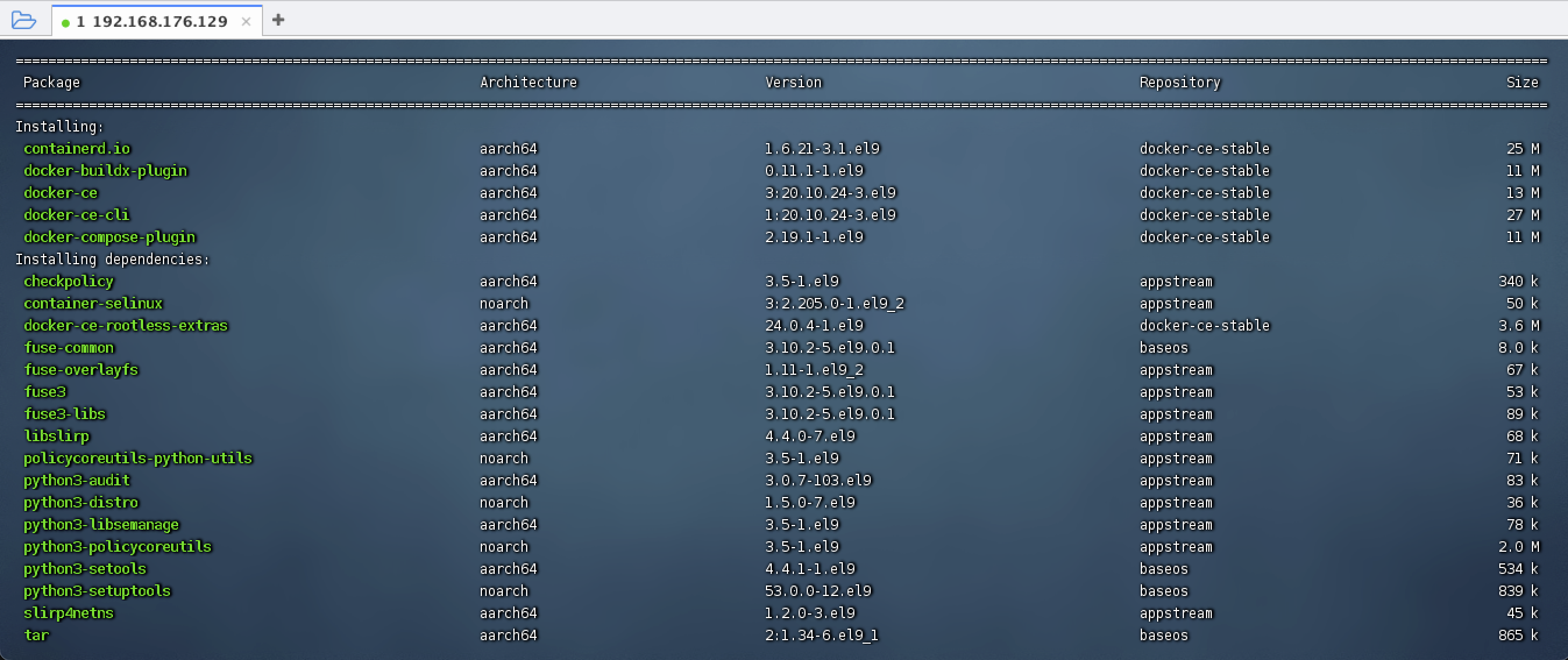Click the open folder session icon
The image size is (1568, 660).
[24, 20]
